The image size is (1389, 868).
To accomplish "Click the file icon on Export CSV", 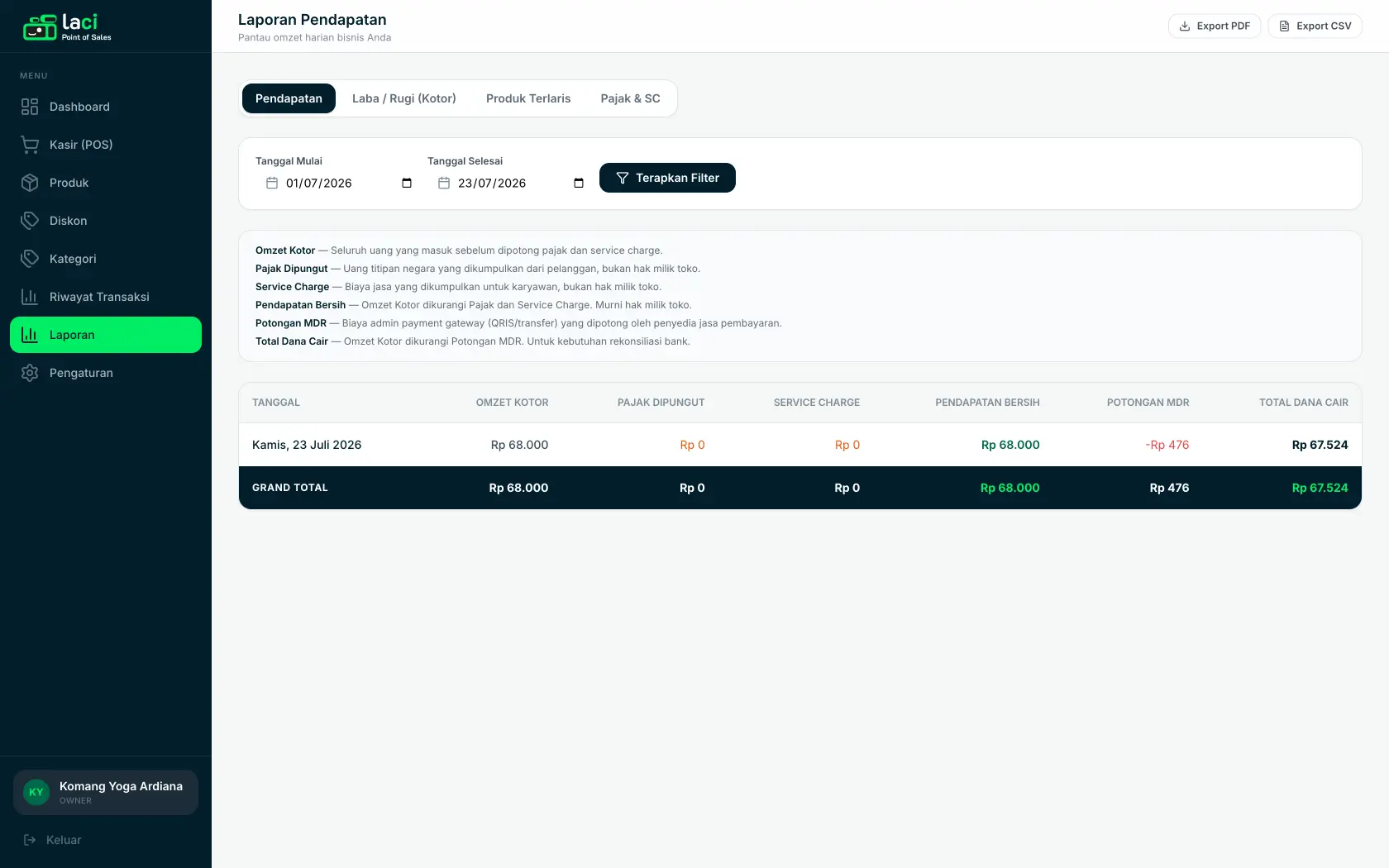I will pos(1284,26).
